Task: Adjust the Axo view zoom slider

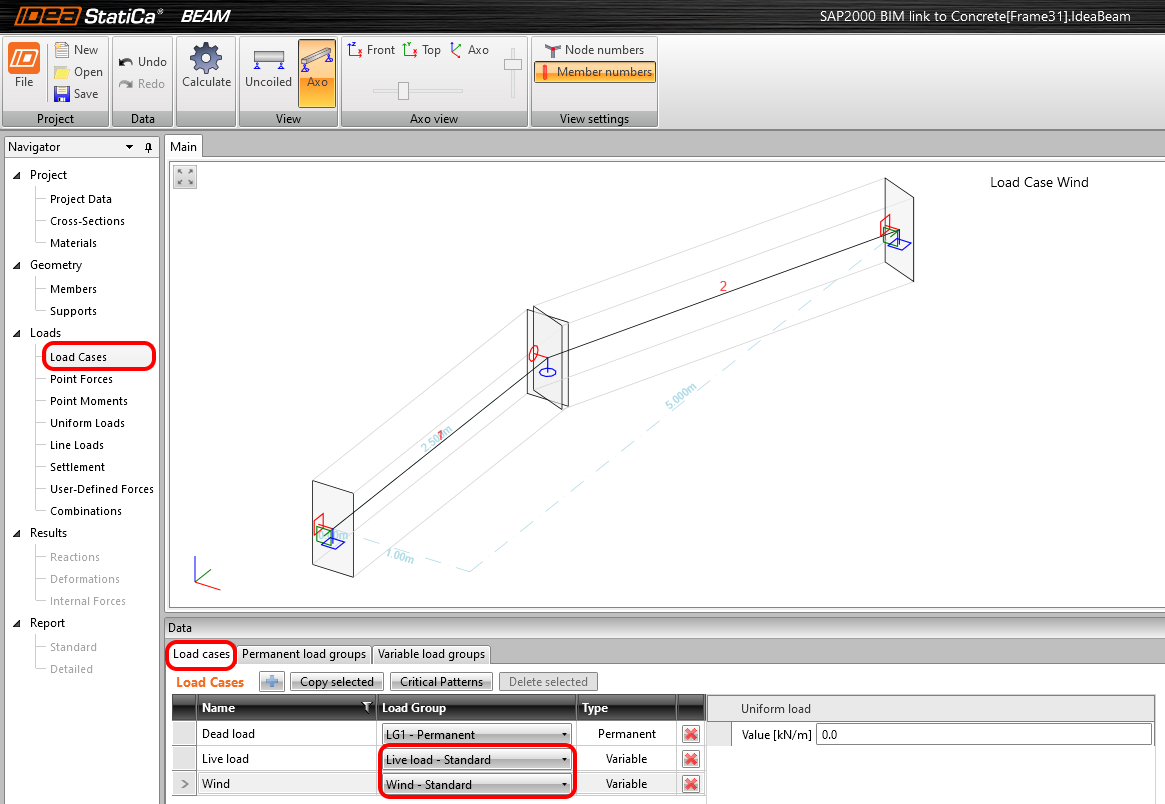Action: [404, 89]
